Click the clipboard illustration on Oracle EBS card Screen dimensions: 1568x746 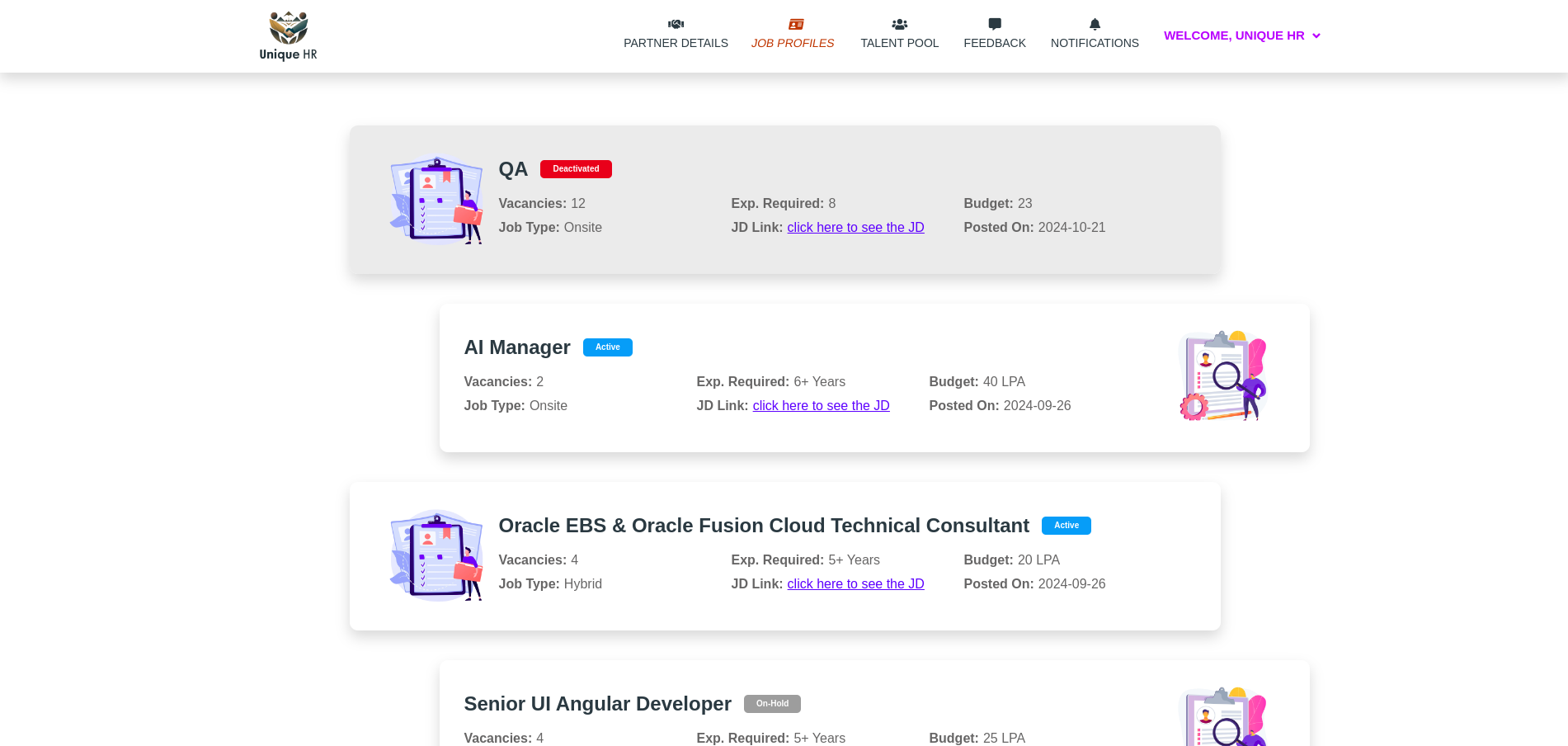point(436,556)
